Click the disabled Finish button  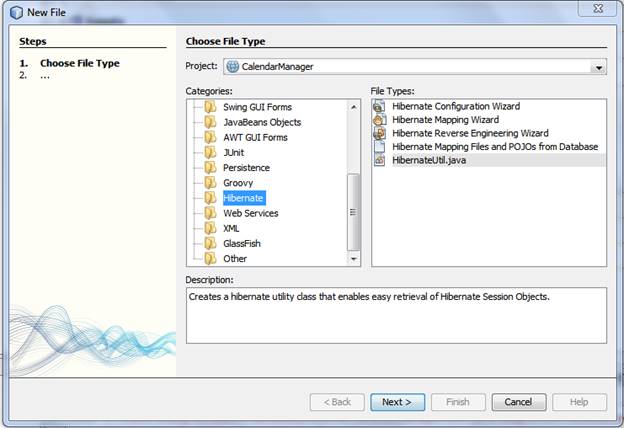pyautogui.click(x=458, y=402)
